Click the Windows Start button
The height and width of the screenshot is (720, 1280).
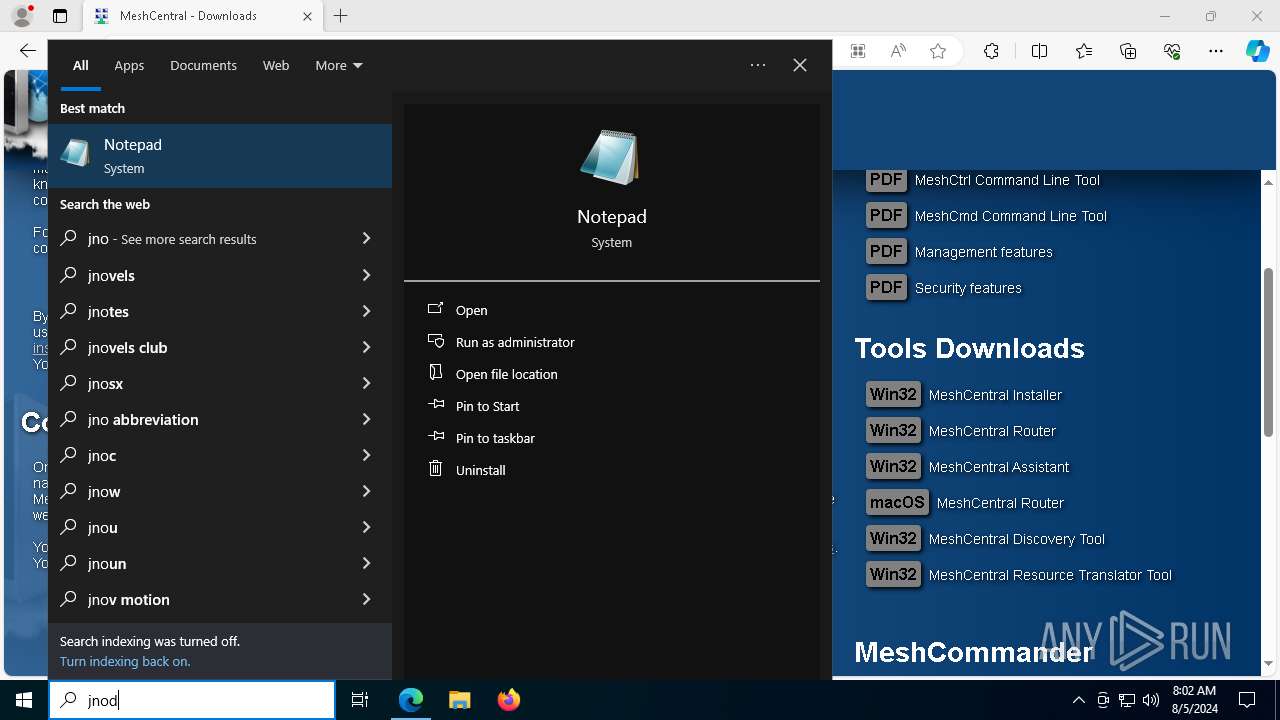tap(24, 700)
